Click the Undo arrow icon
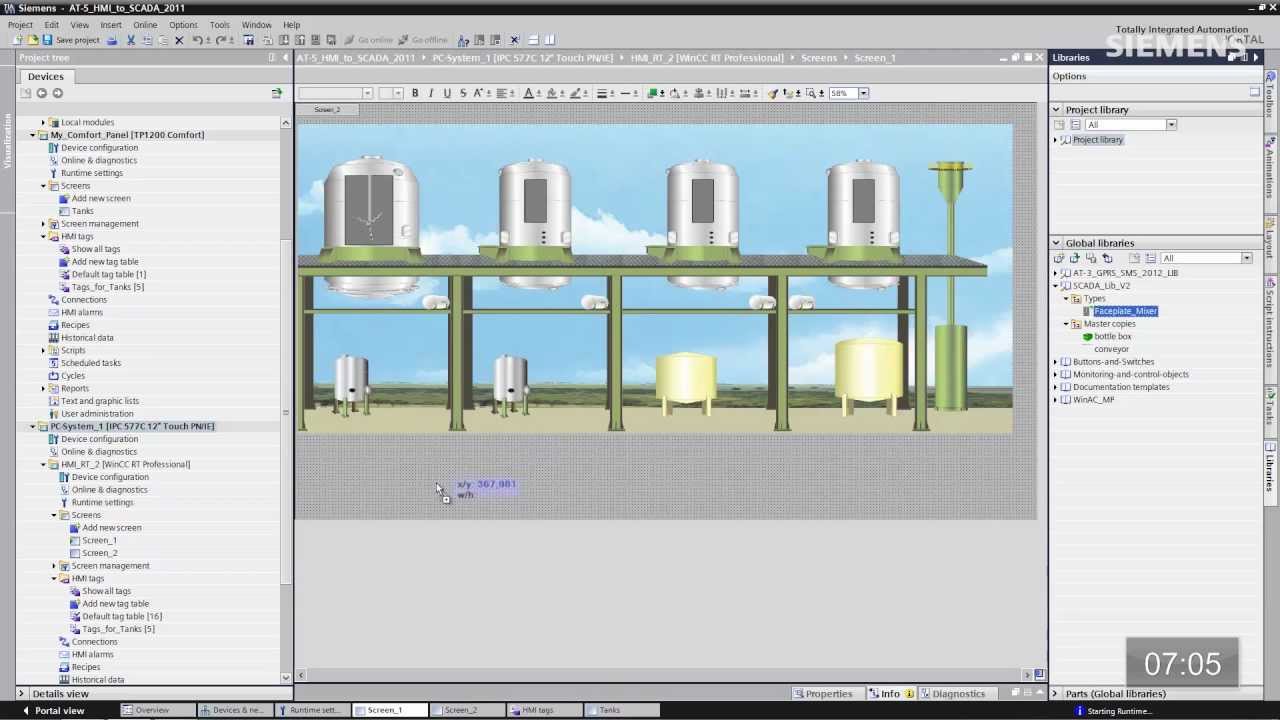Image resolution: width=1280 pixels, height=720 pixels. click(x=196, y=40)
